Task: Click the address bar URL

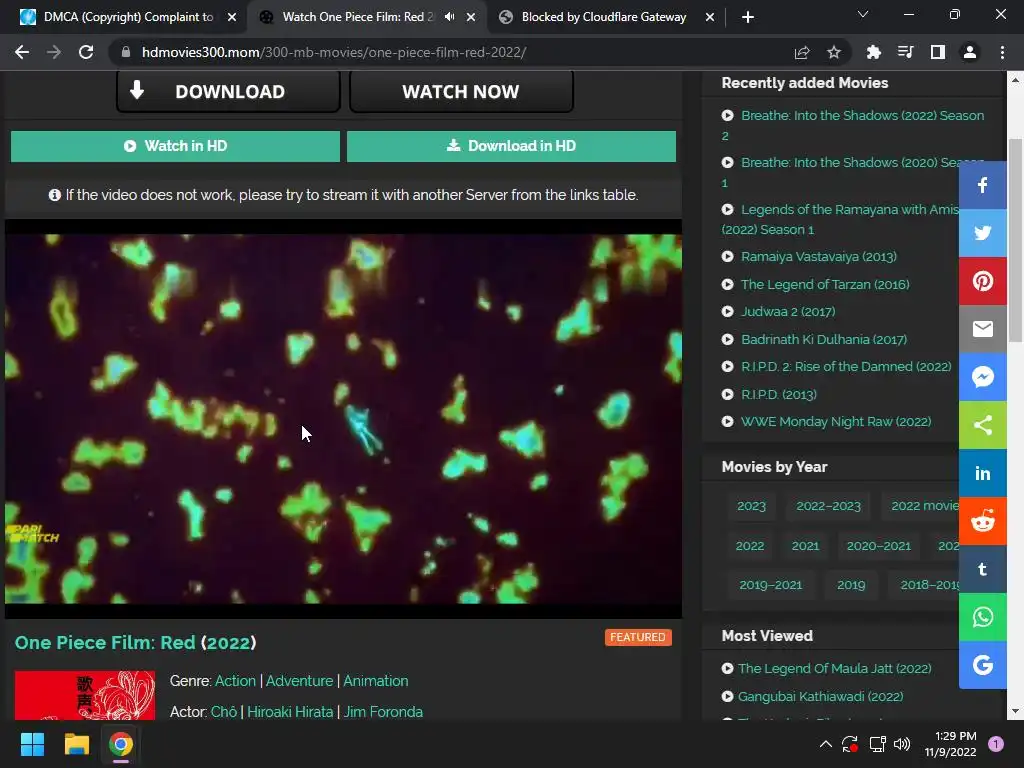Action: [x=334, y=52]
